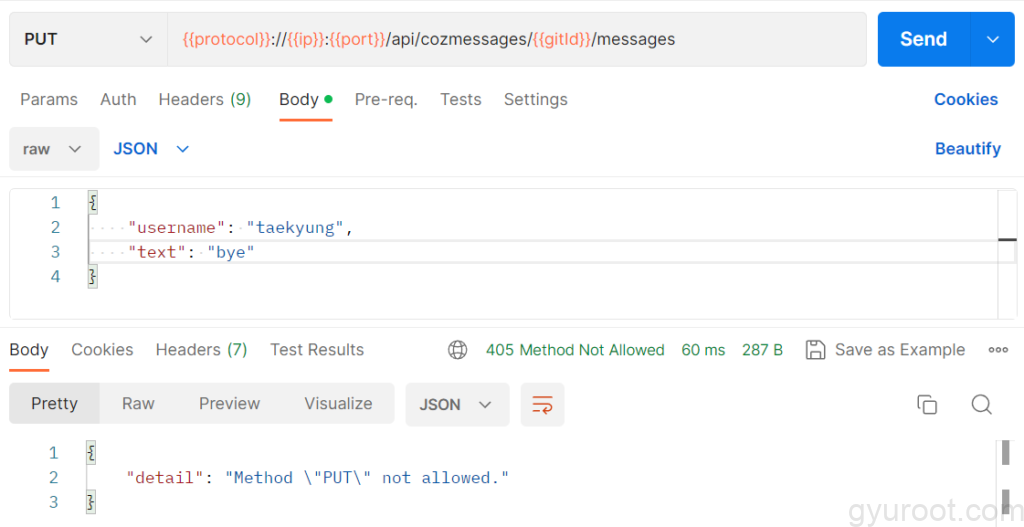Open the request Headers (9) tab
Screen dimensions: 1024x527
coord(204,99)
